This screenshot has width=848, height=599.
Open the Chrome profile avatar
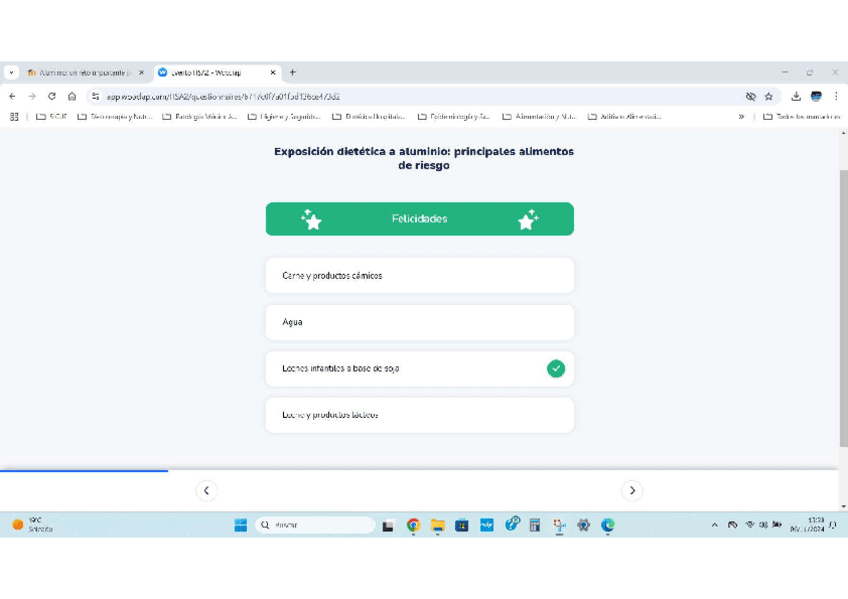click(816, 96)
